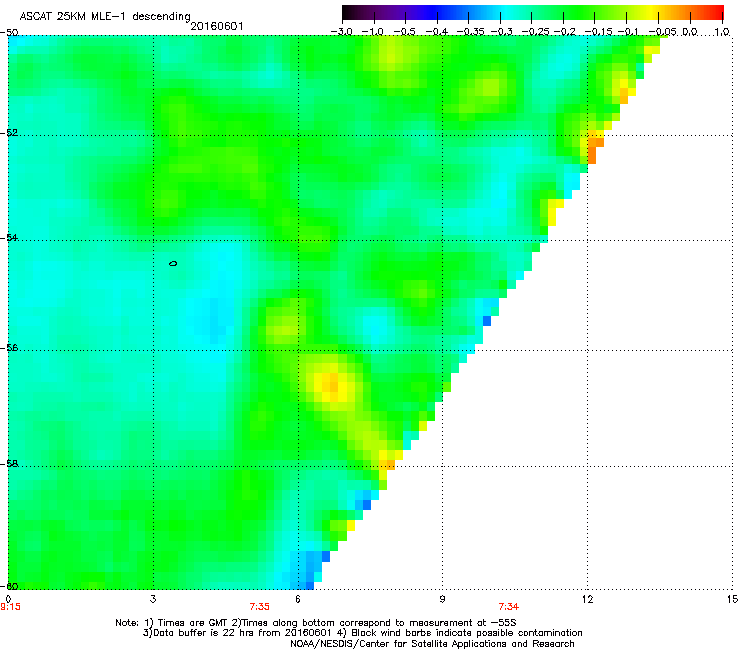Click the -58 latitude axis label
Screen dimensions: 740x650
tap(9, 464)
